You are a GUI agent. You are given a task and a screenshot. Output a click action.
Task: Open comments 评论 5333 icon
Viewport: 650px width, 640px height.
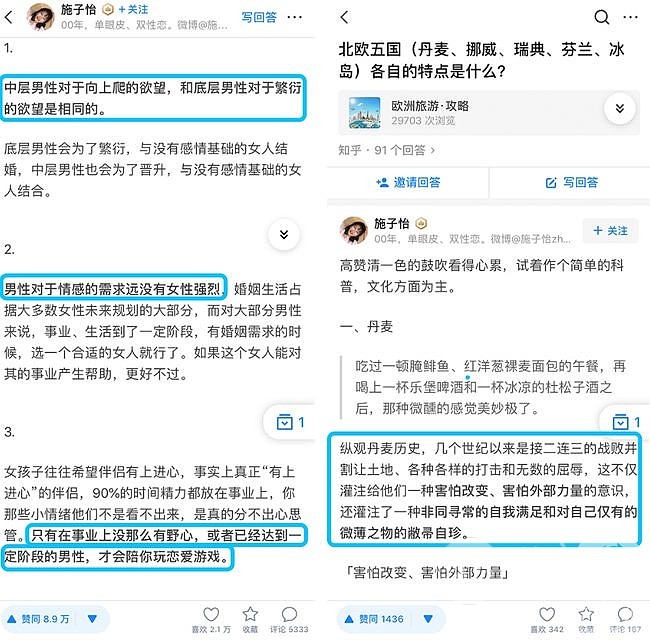tap(289, 614)
